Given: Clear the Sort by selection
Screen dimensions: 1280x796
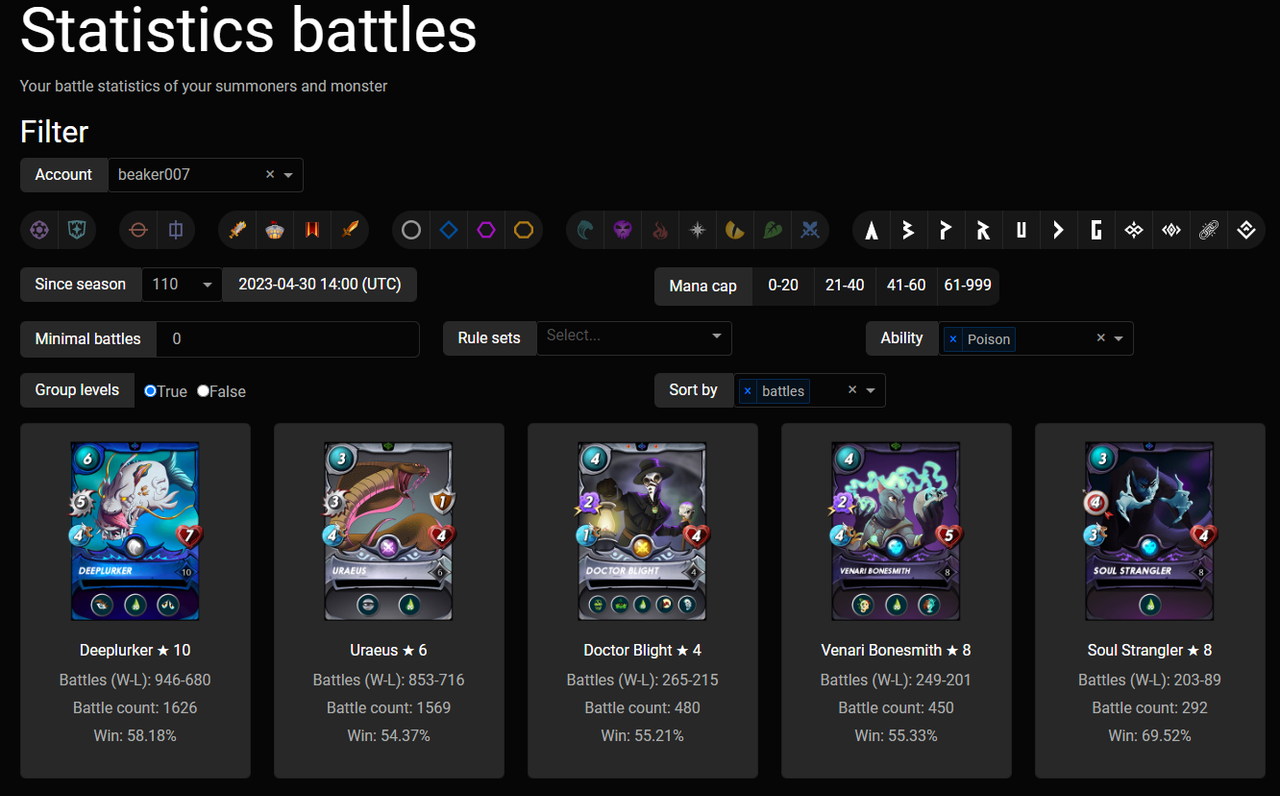Looking at the screenshot, I should (x=852, y=390).
